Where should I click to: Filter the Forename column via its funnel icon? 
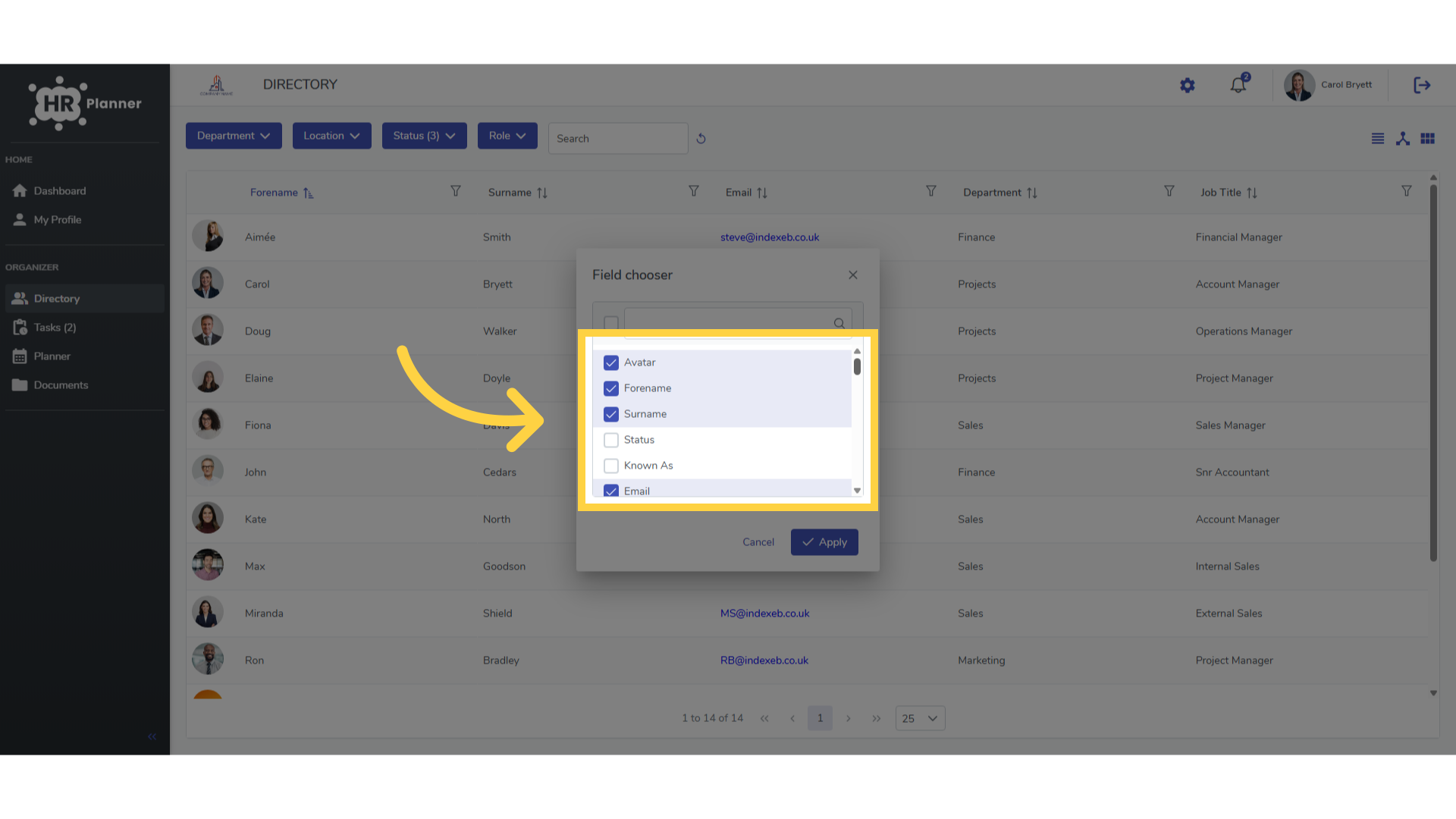tap(456, 191)
